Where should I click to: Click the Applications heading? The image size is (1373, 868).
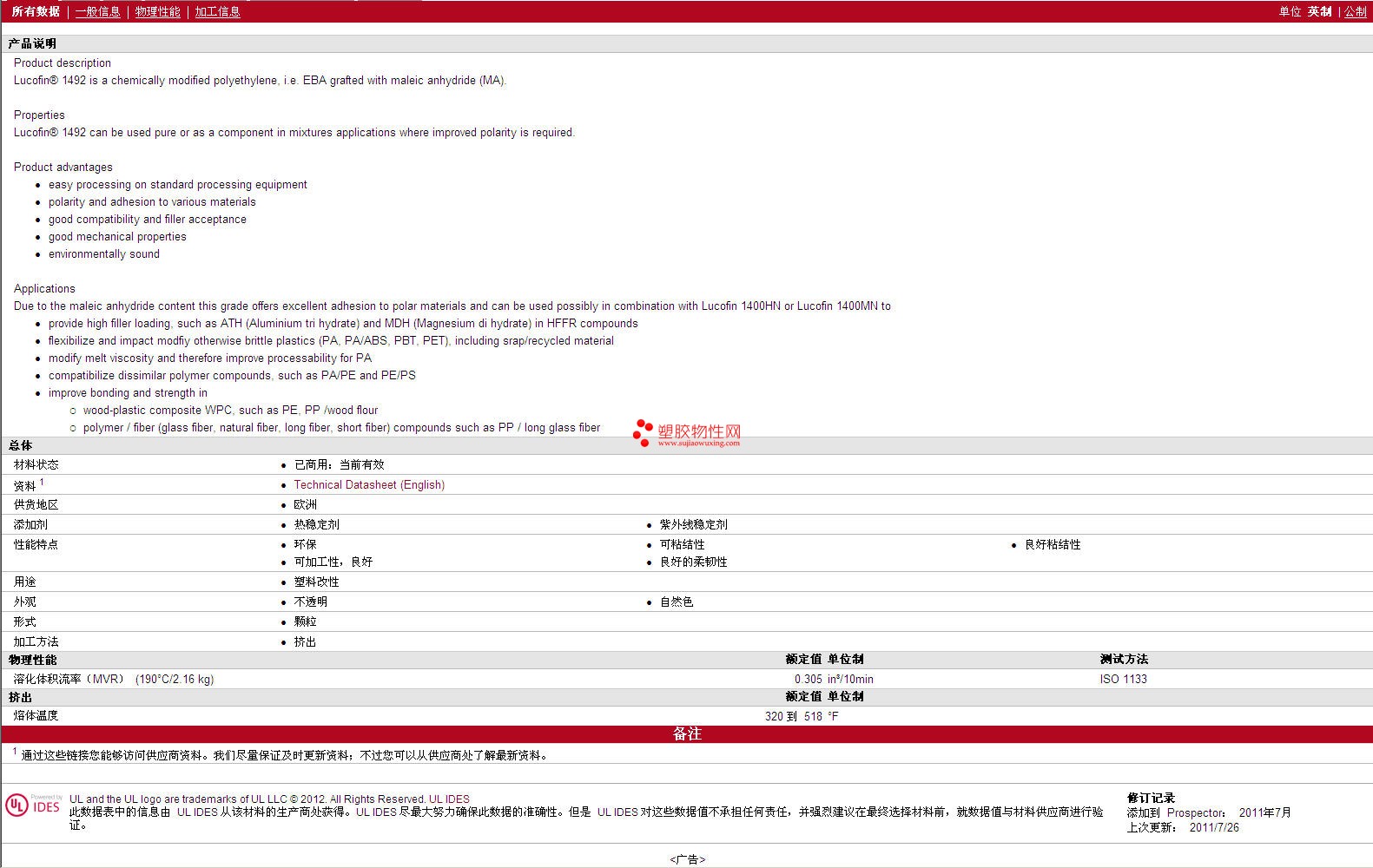[44, 288]
